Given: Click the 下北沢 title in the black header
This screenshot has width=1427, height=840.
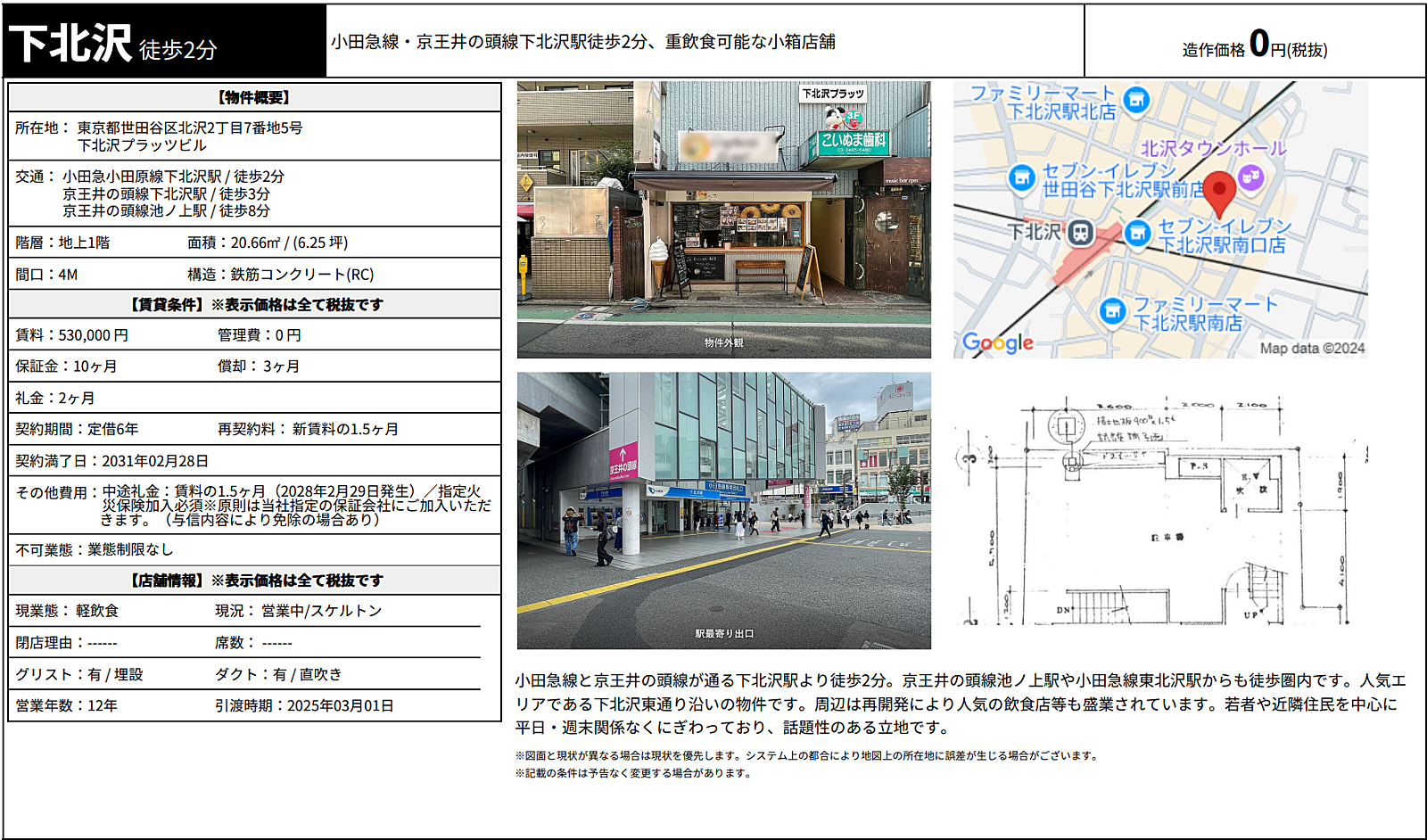Looking at the screenshot, I should point(70,43).
